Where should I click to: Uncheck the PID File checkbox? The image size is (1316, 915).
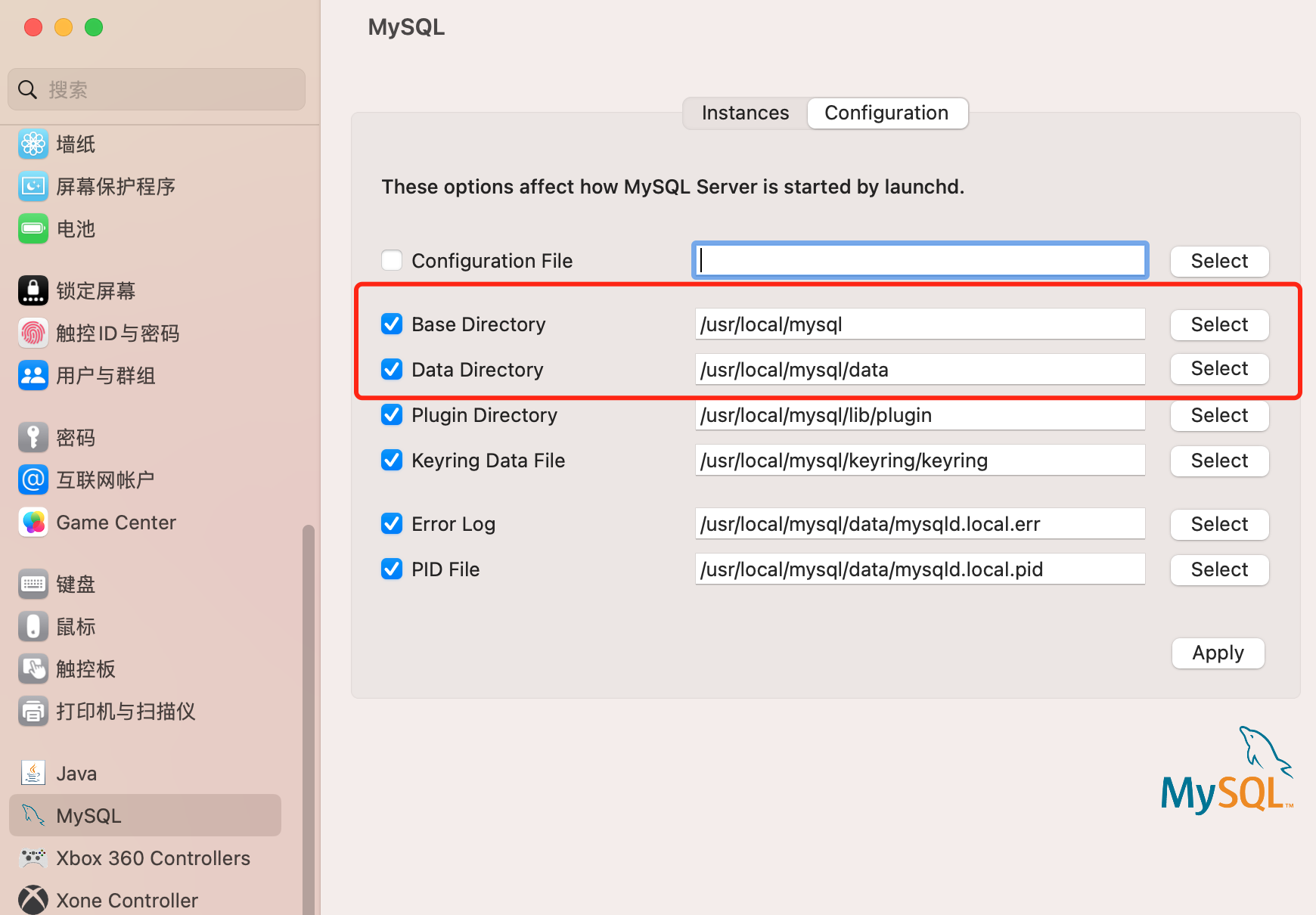coord(392,569)
